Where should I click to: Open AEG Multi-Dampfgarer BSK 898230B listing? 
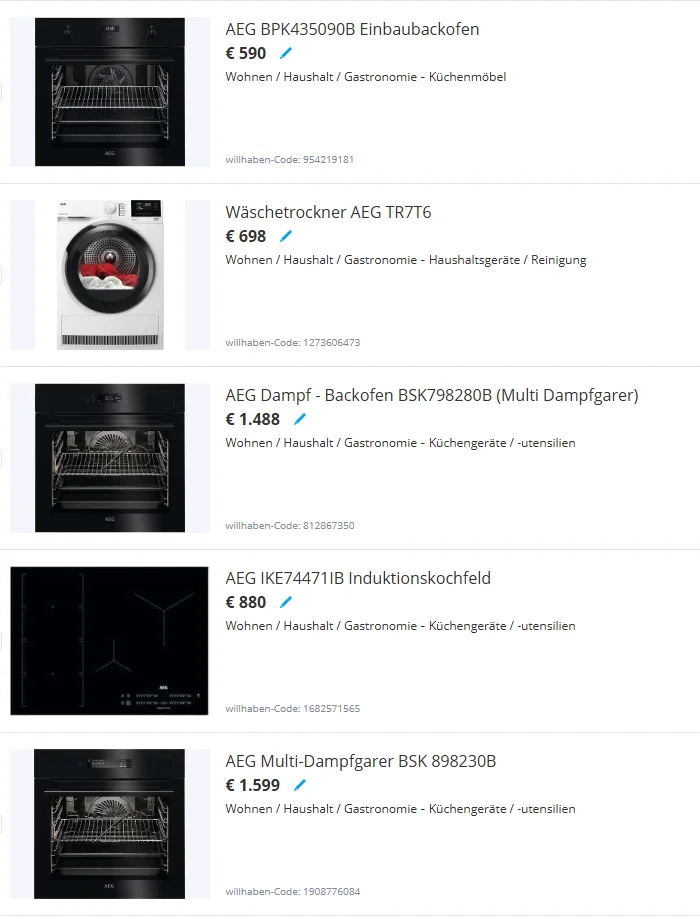361,761
